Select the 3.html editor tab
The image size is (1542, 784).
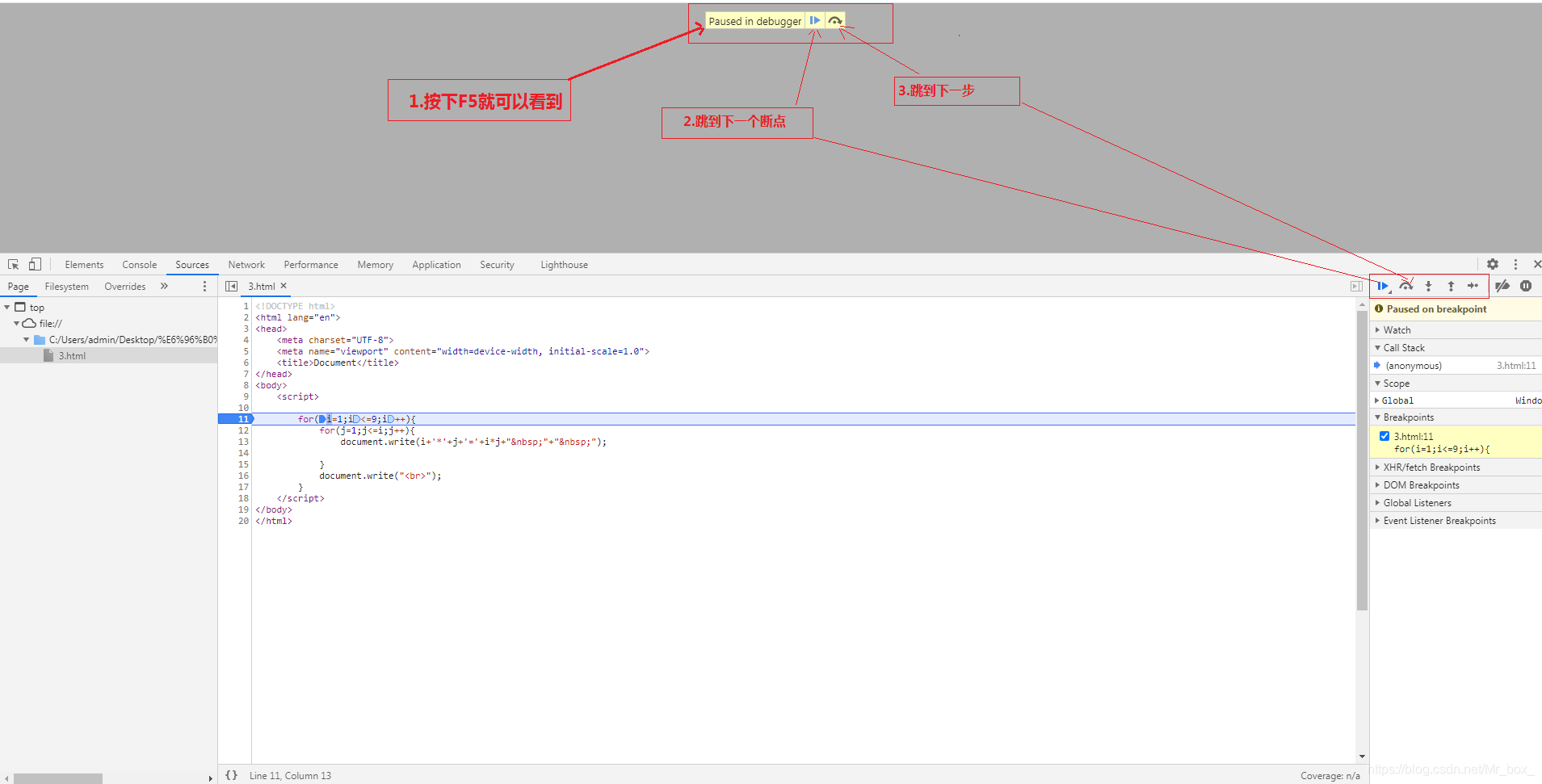(x=261, y=287)
